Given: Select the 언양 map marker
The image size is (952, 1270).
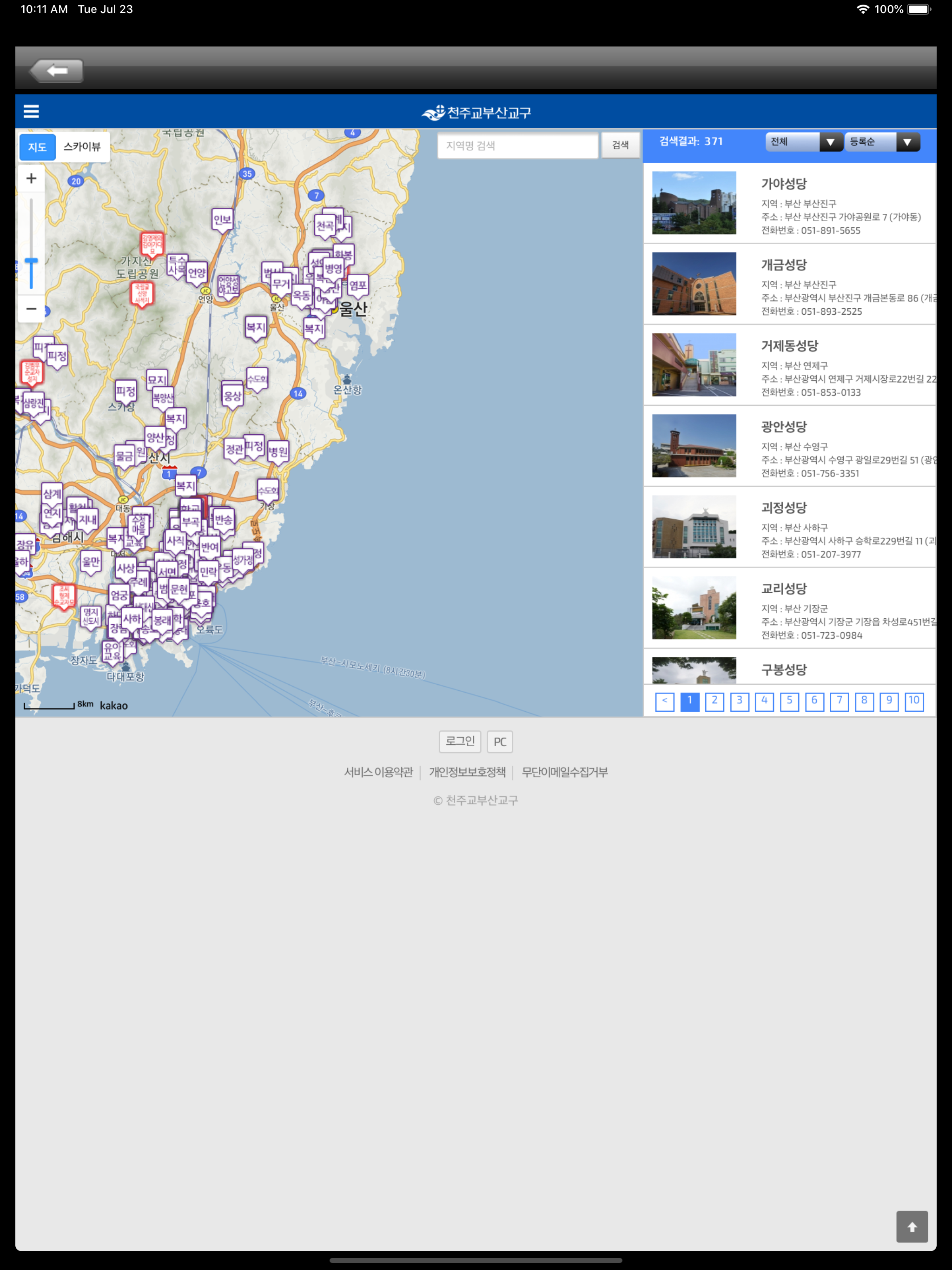Looking at the screenshot, I should pos(197,274).
